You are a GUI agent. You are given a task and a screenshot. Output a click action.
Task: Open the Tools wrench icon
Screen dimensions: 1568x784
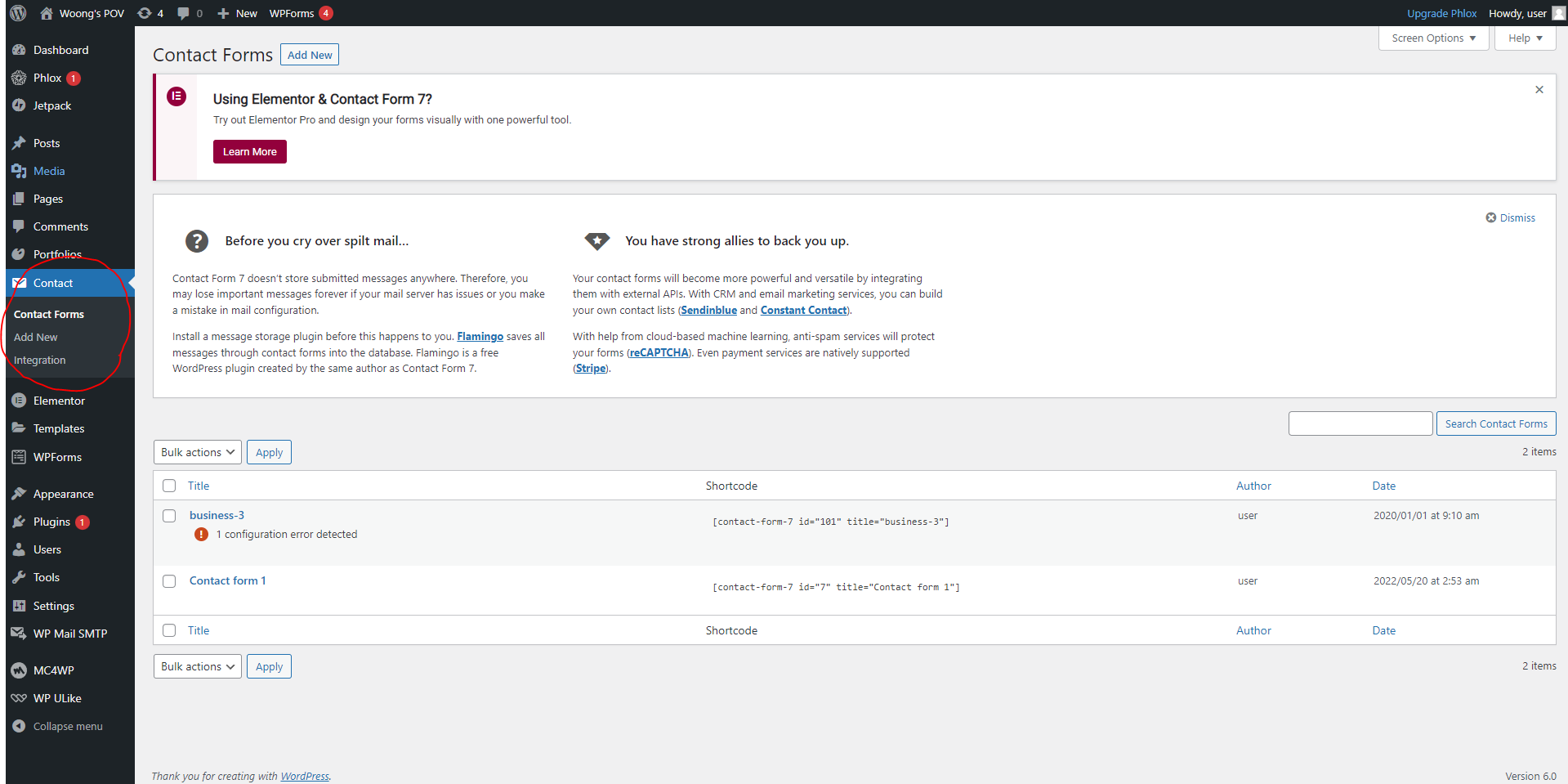point(19,577)
